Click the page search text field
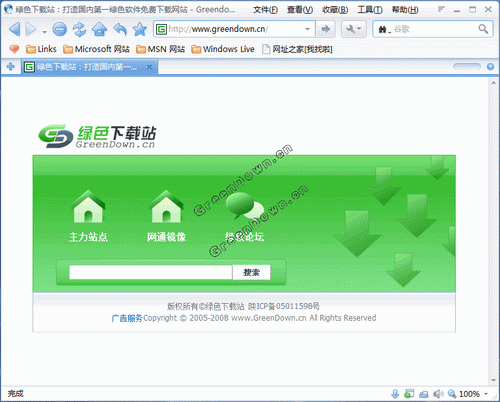Screen dimensions: 500x402 (x=151, y=272)
